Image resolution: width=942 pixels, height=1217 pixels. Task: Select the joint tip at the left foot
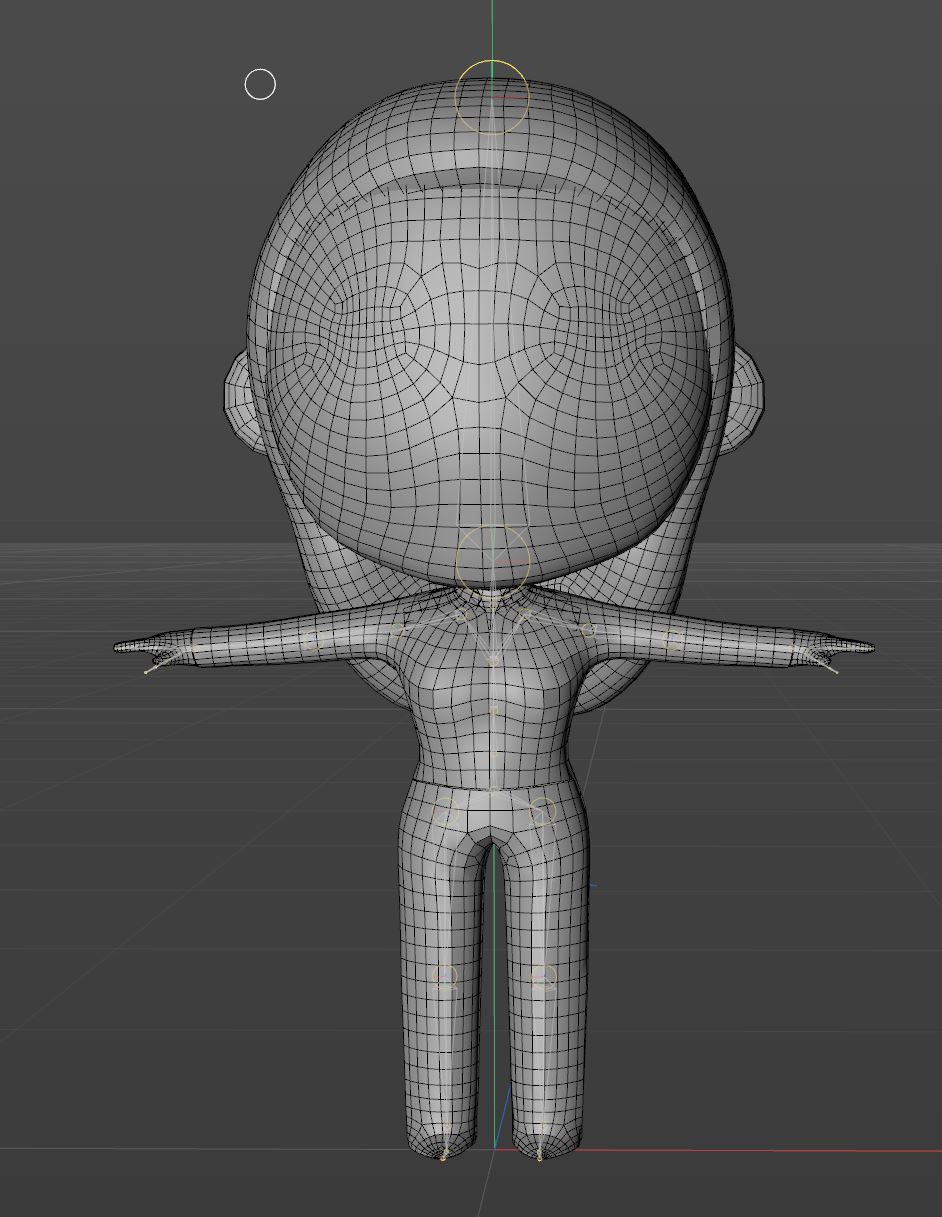[x=443, y=1158]
